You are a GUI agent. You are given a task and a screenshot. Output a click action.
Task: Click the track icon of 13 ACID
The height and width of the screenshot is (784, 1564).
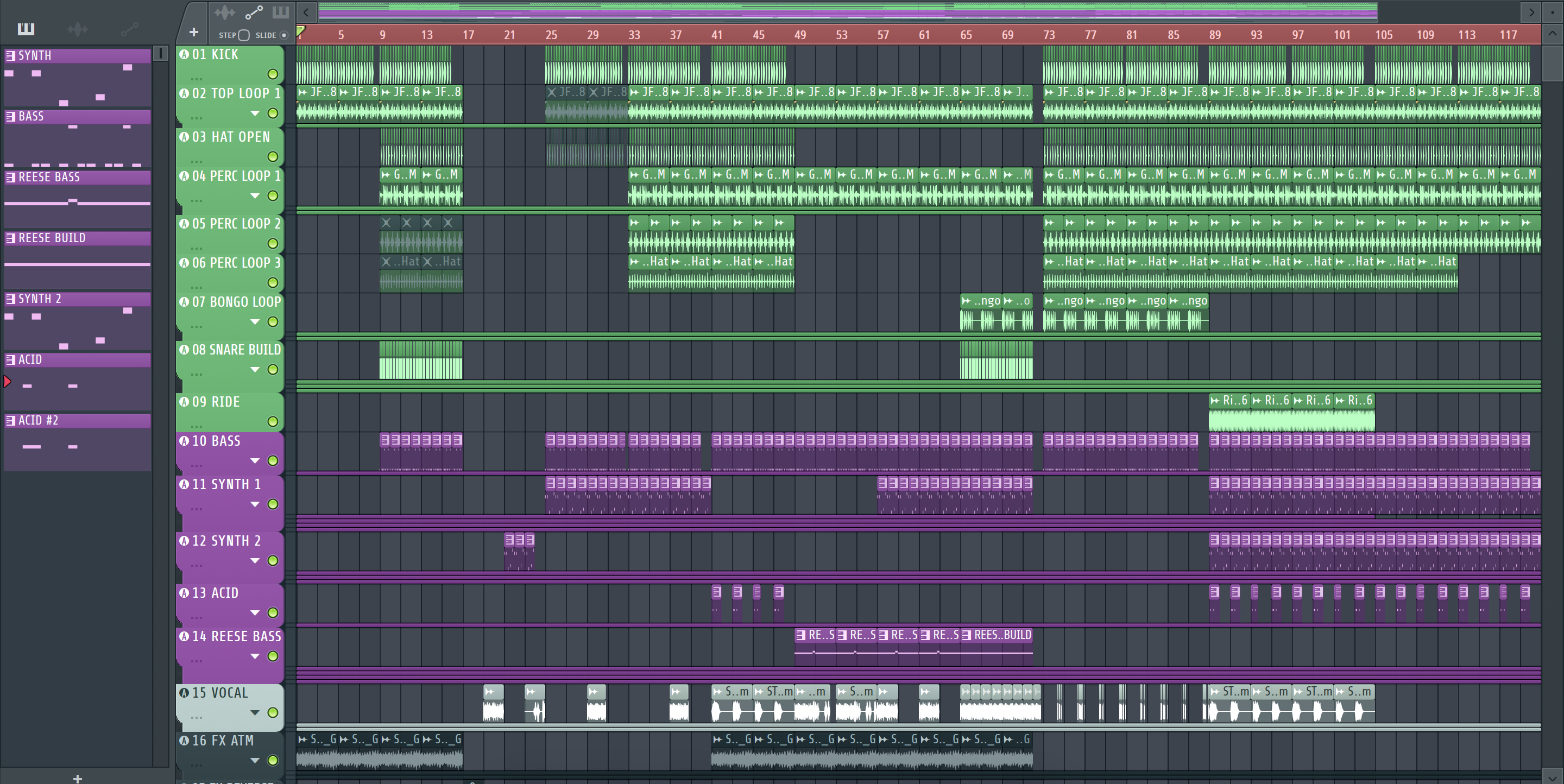pos(184,593)
